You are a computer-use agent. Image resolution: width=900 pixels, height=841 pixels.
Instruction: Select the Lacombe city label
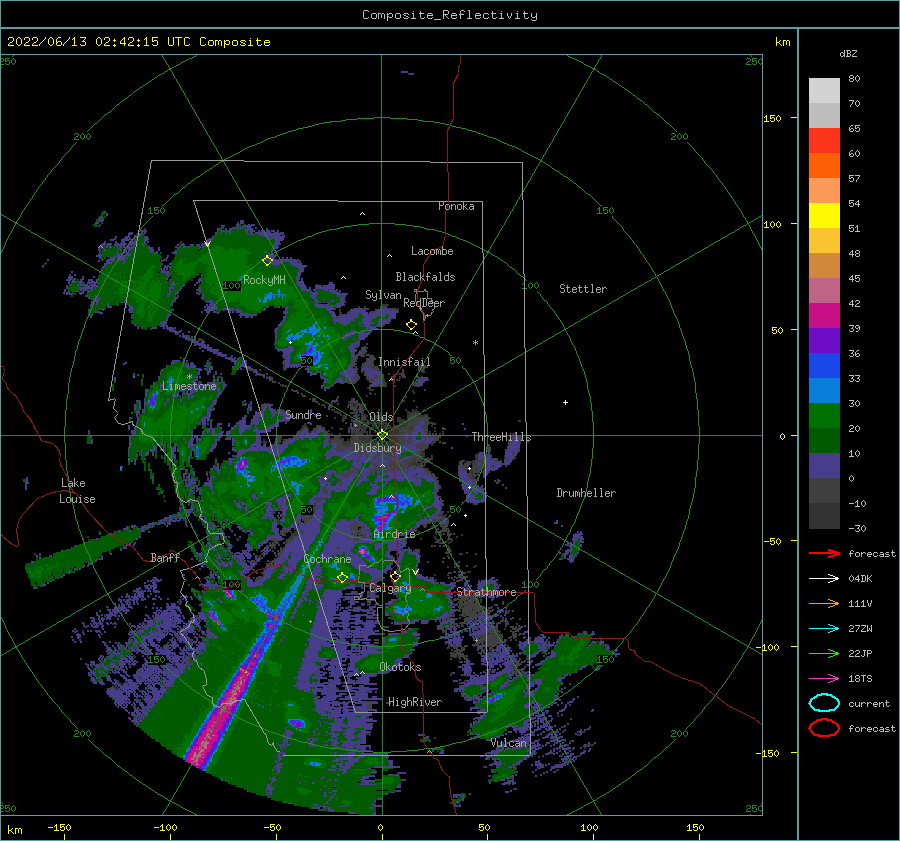tap(432, 251)
